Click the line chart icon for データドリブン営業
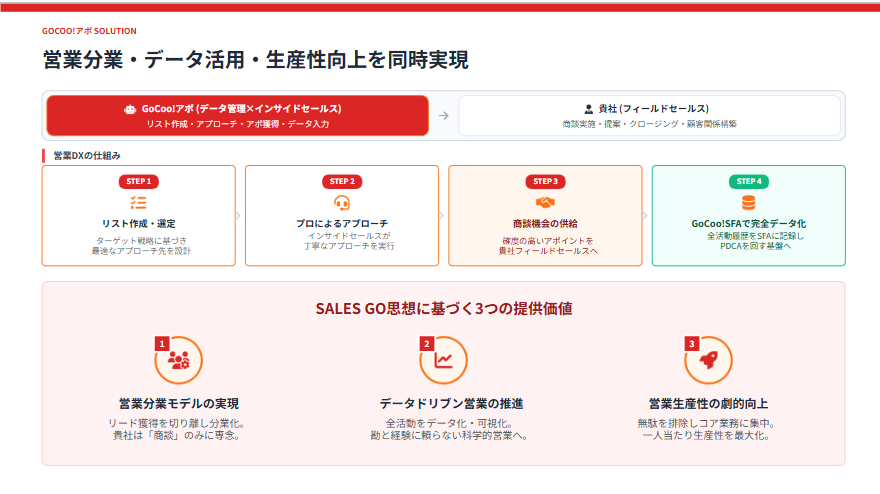 point(443,360)
